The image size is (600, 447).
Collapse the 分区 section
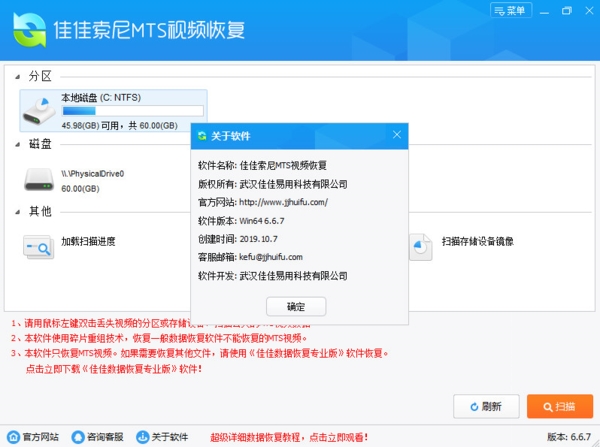tap(18, 77)
